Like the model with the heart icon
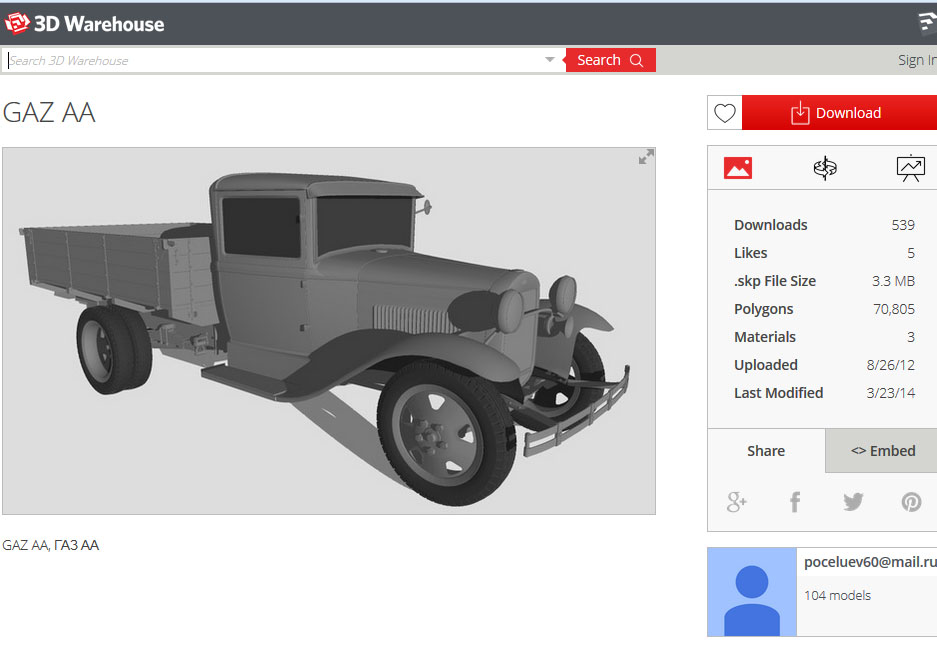Image resolution: width=937 pixels, height=647 pixels. pyautogui.click(x=725, y=113)
